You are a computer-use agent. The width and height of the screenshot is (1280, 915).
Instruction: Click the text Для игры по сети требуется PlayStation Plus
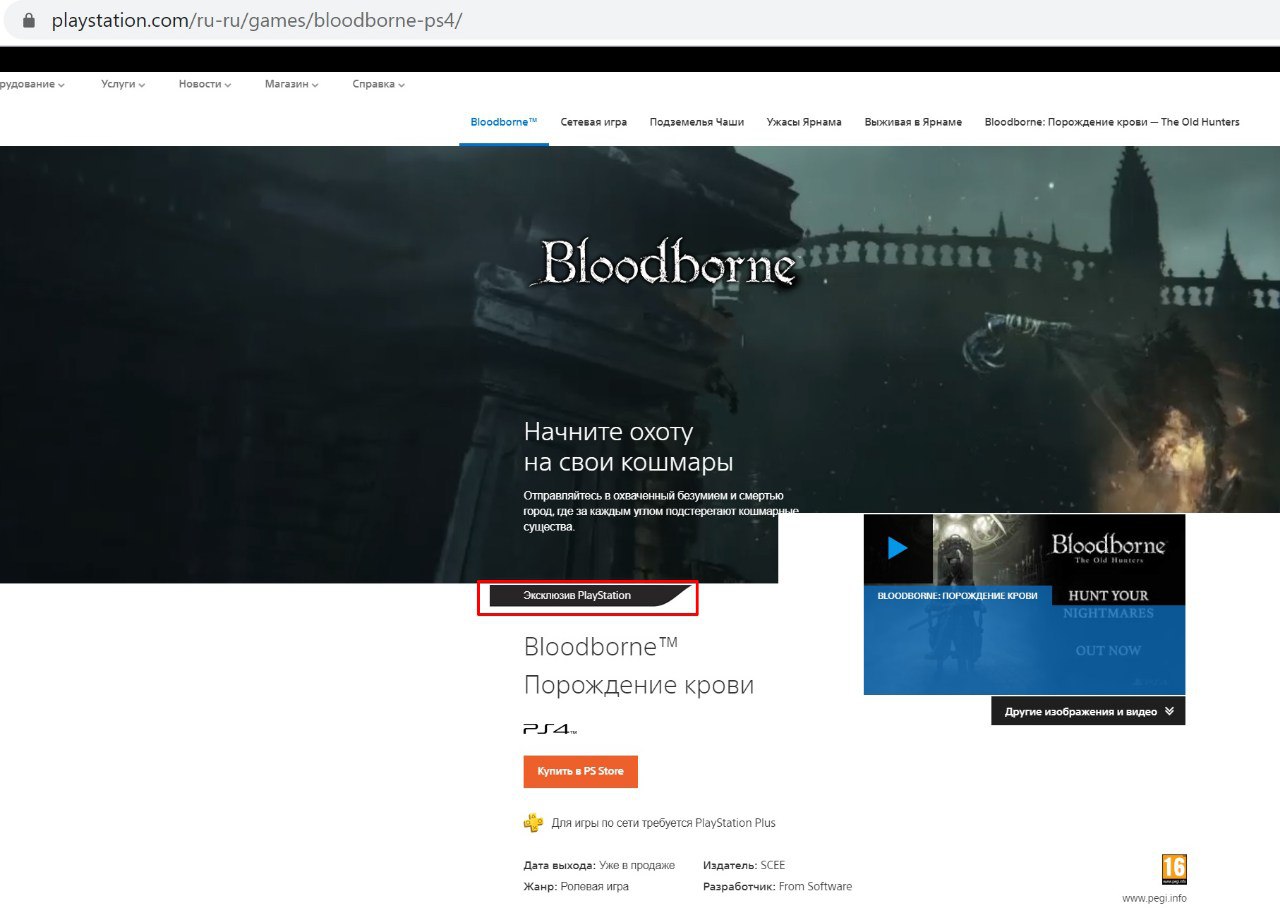point(663,823)
